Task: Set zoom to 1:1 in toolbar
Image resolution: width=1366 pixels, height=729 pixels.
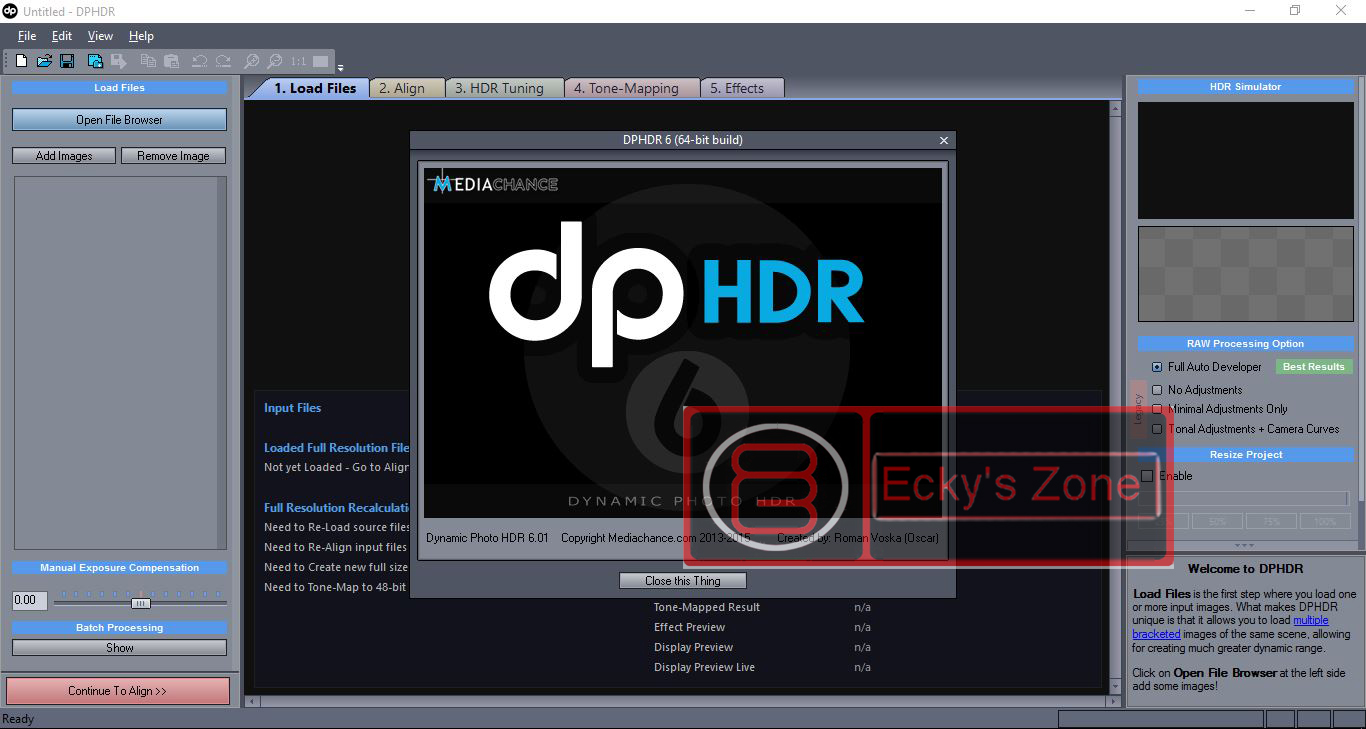Action: [298, 61]
